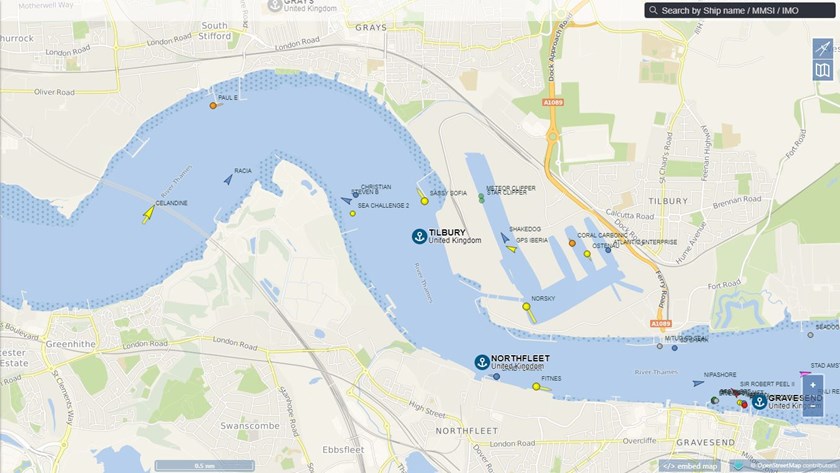840x473 pixels.
Task: Select the Tilbury port anchor icon
Action: click(x=419, y=236)
